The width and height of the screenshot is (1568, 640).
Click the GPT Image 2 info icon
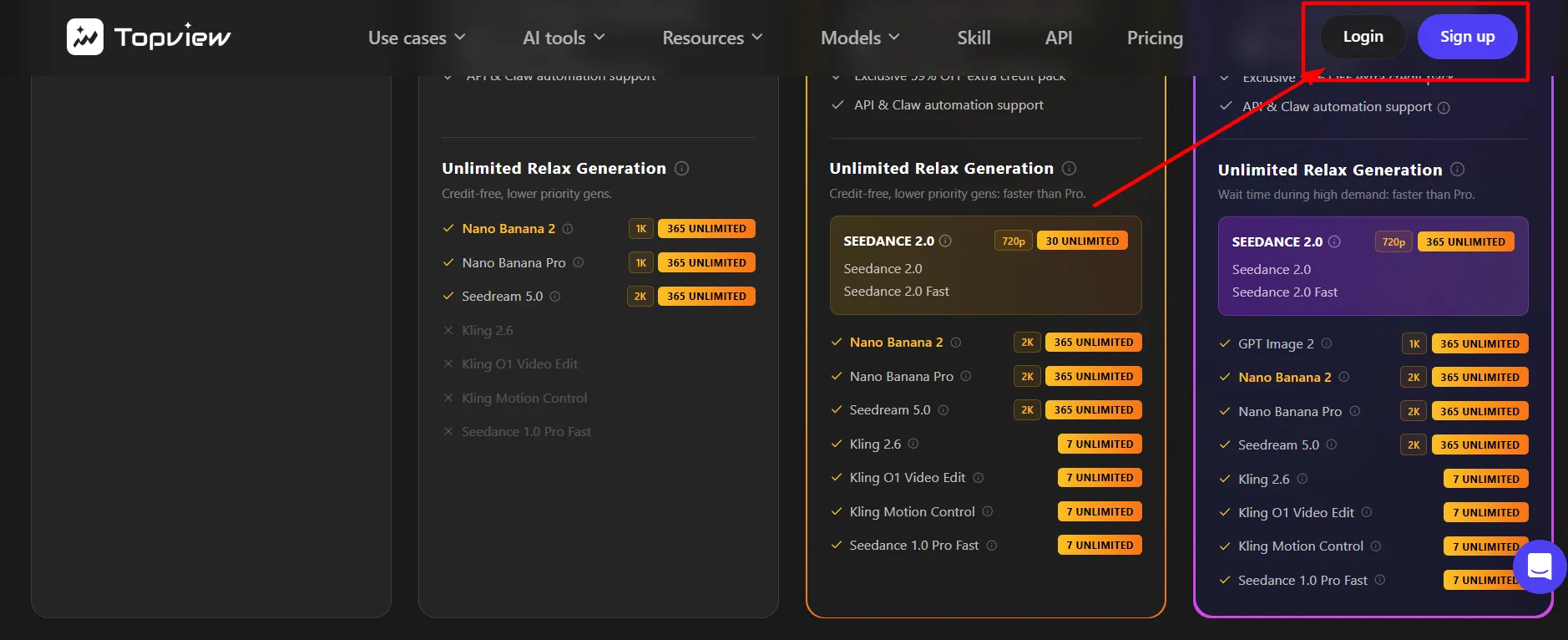1327,343
